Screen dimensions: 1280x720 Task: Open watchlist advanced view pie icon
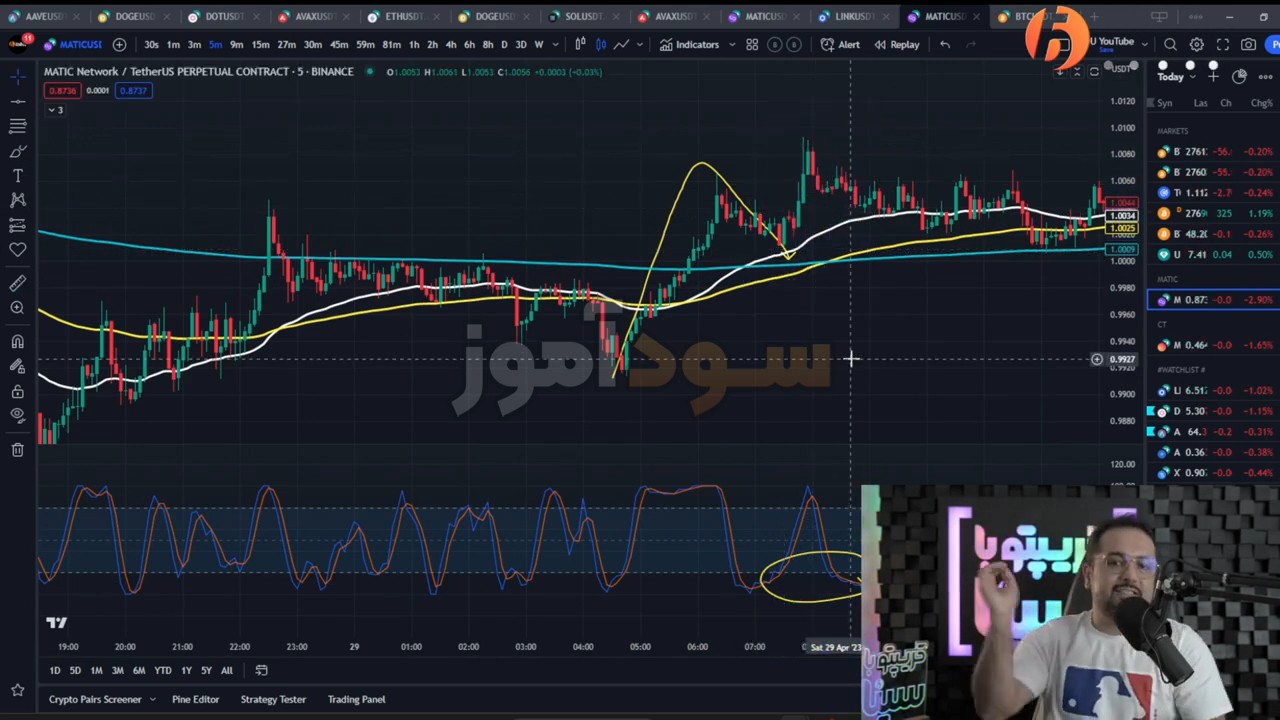pyautogui.click(x=1239, y=76)
